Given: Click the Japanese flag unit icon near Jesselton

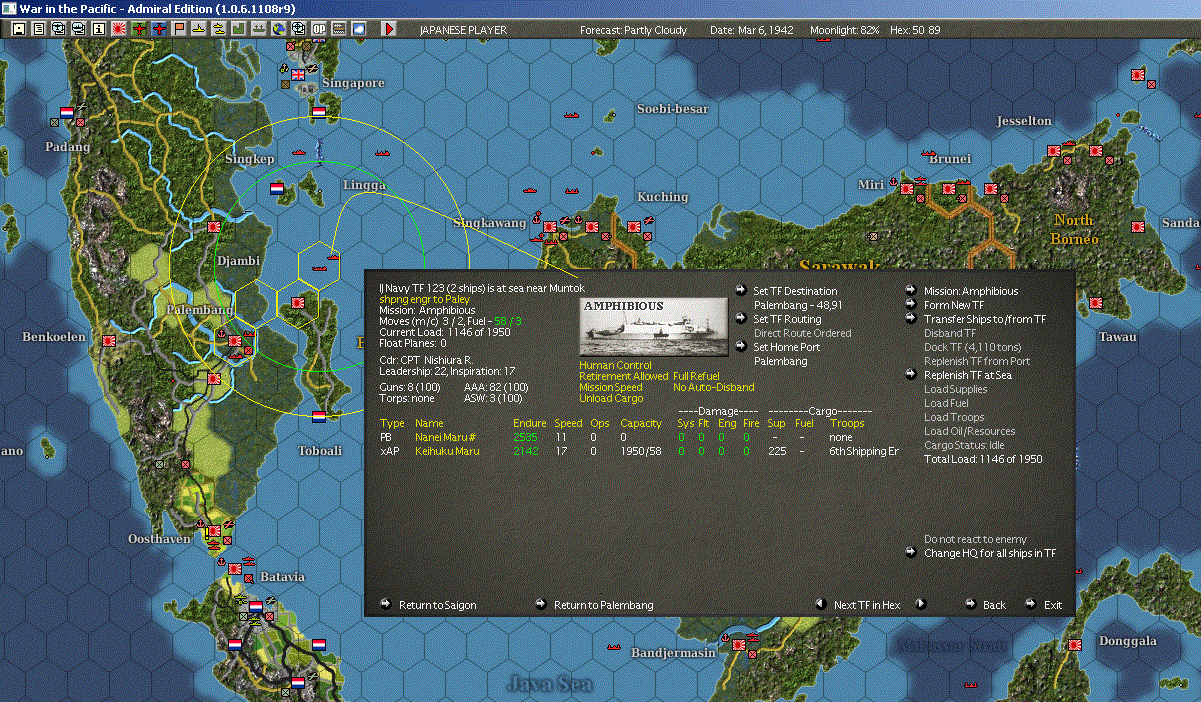Looking at the screenshot, I should pyautogui.click(x=1053, y=150).
